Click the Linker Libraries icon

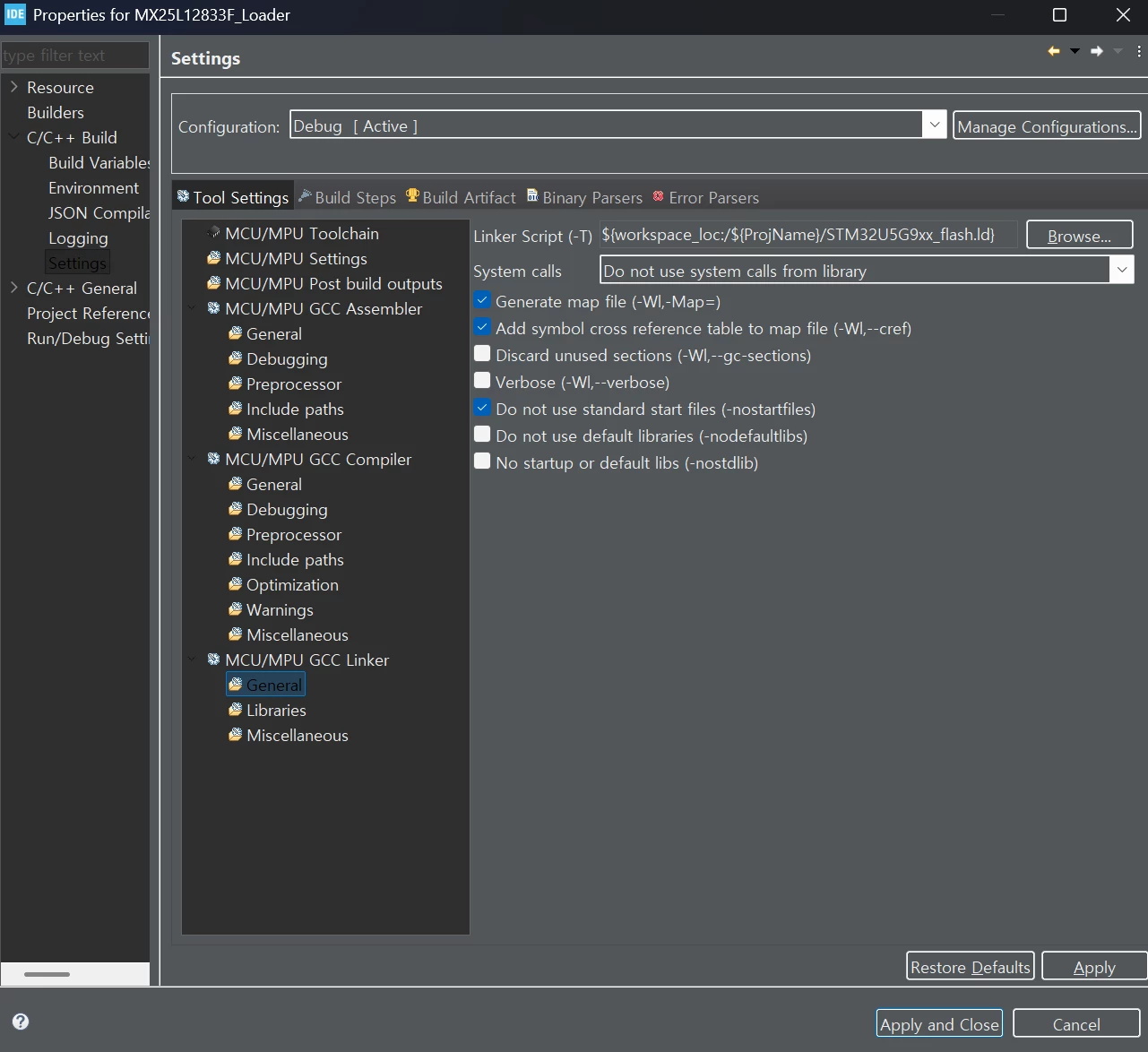click(x=235, y=710)
